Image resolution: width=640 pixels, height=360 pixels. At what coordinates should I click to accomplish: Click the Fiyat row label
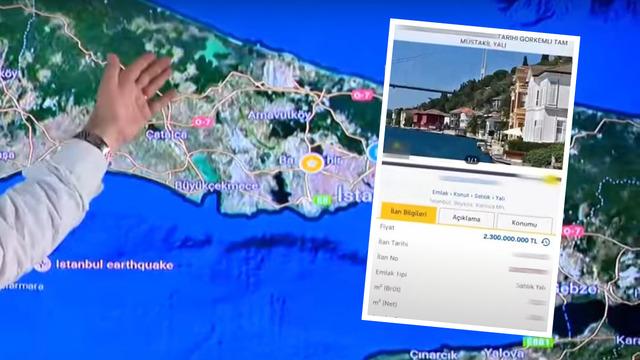point(387,227)
